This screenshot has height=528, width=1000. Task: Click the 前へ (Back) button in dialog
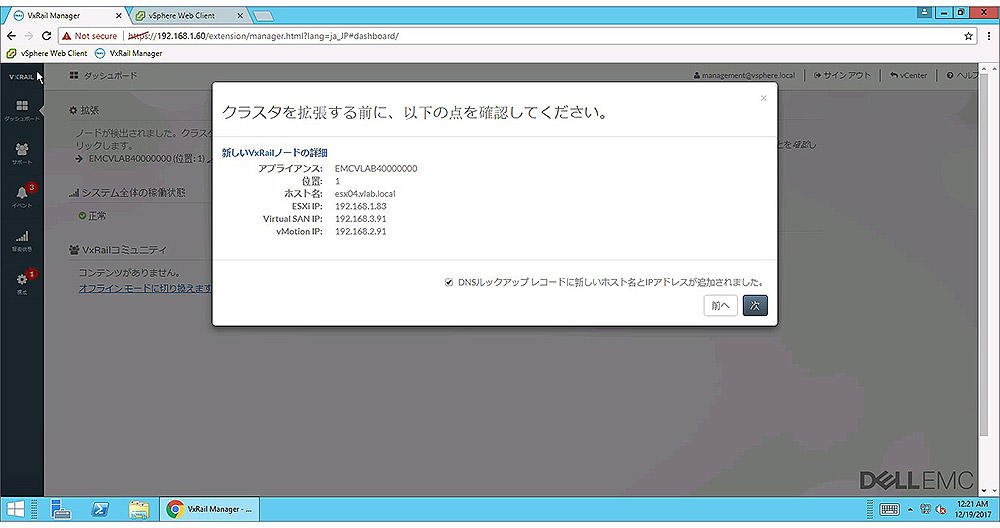click(x=721, y=305)
